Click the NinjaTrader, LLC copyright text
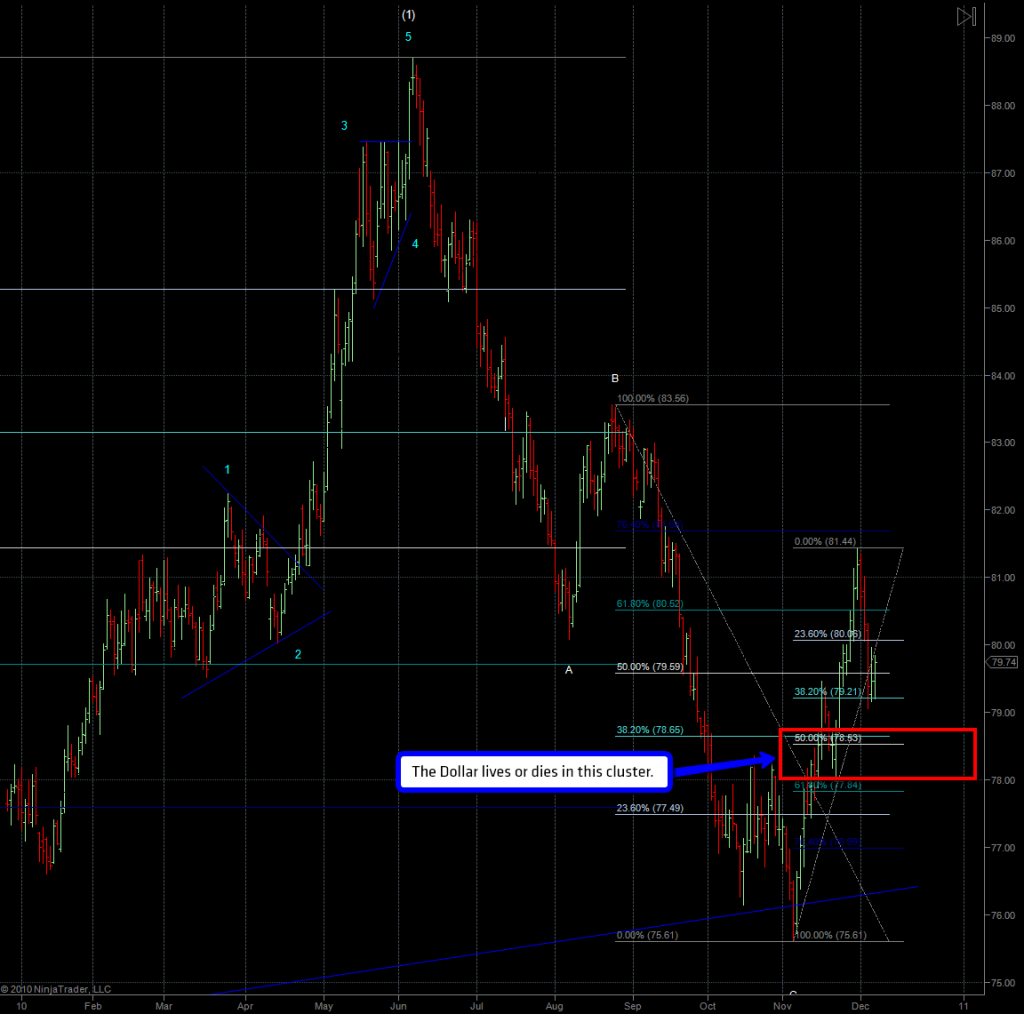1024x1014 pixels. click(56, 989)
